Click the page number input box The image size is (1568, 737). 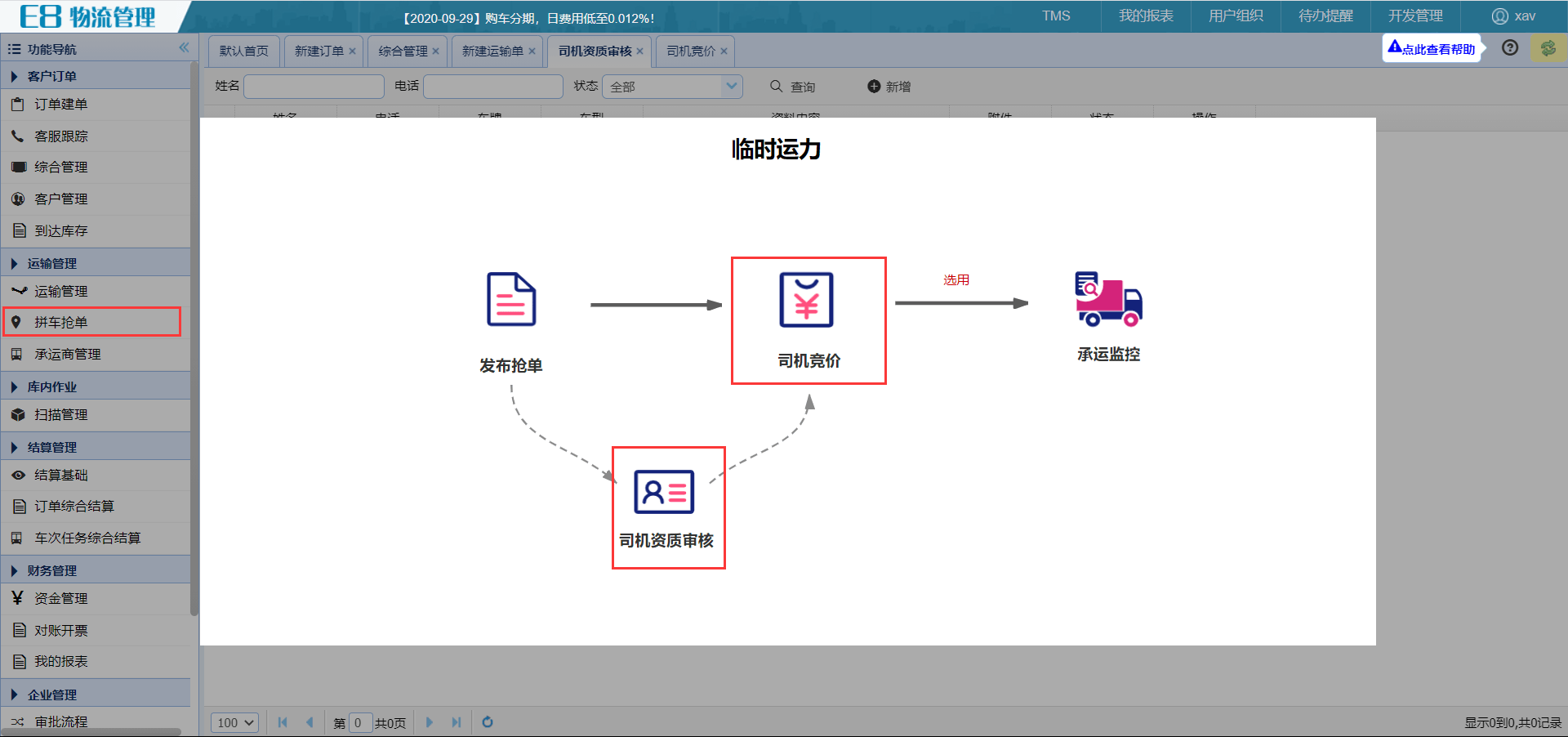360,722
